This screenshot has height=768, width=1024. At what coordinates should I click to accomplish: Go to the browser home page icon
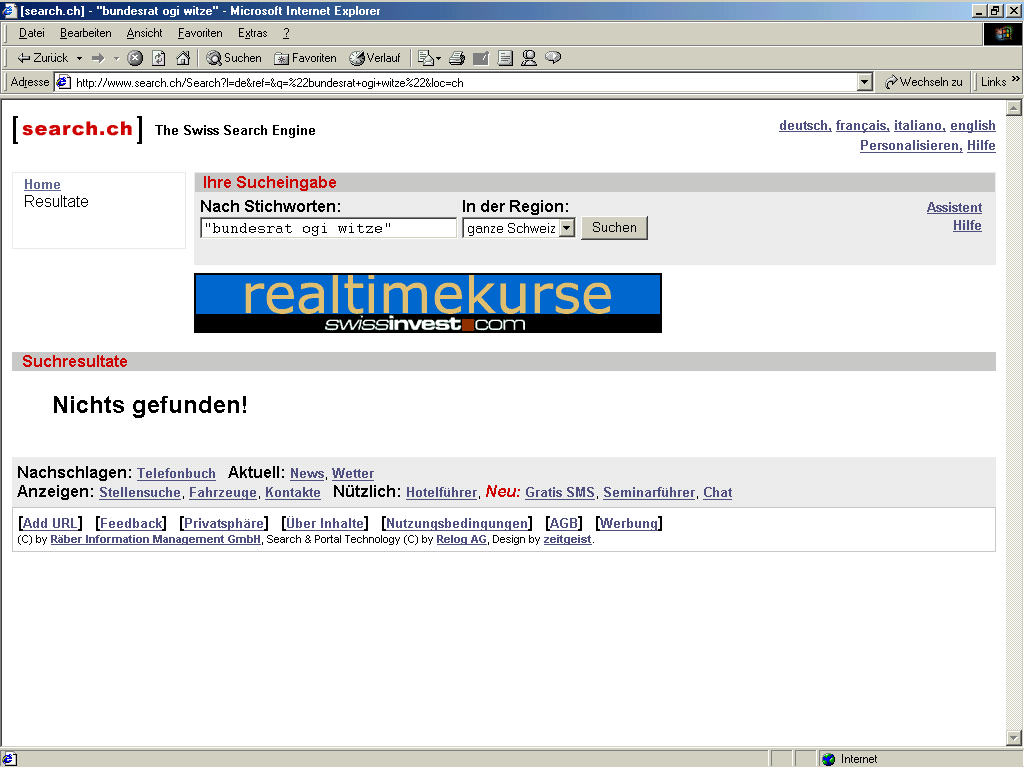coord(184,58)
